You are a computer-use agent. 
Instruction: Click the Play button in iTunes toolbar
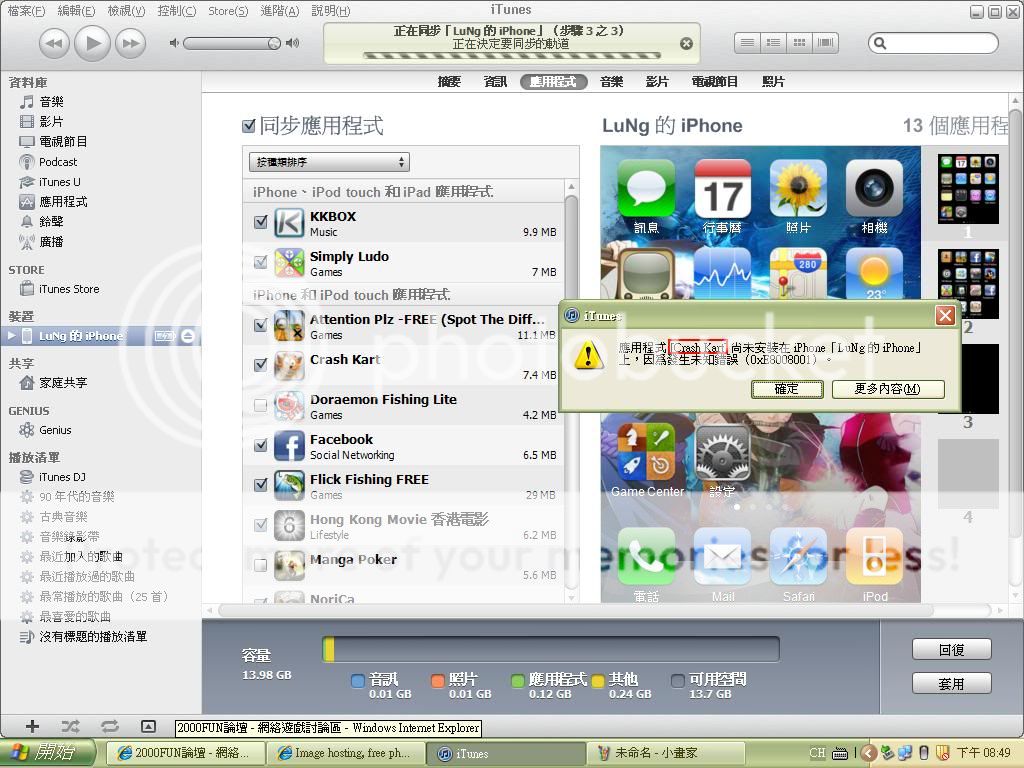click(x=92, y=43)
